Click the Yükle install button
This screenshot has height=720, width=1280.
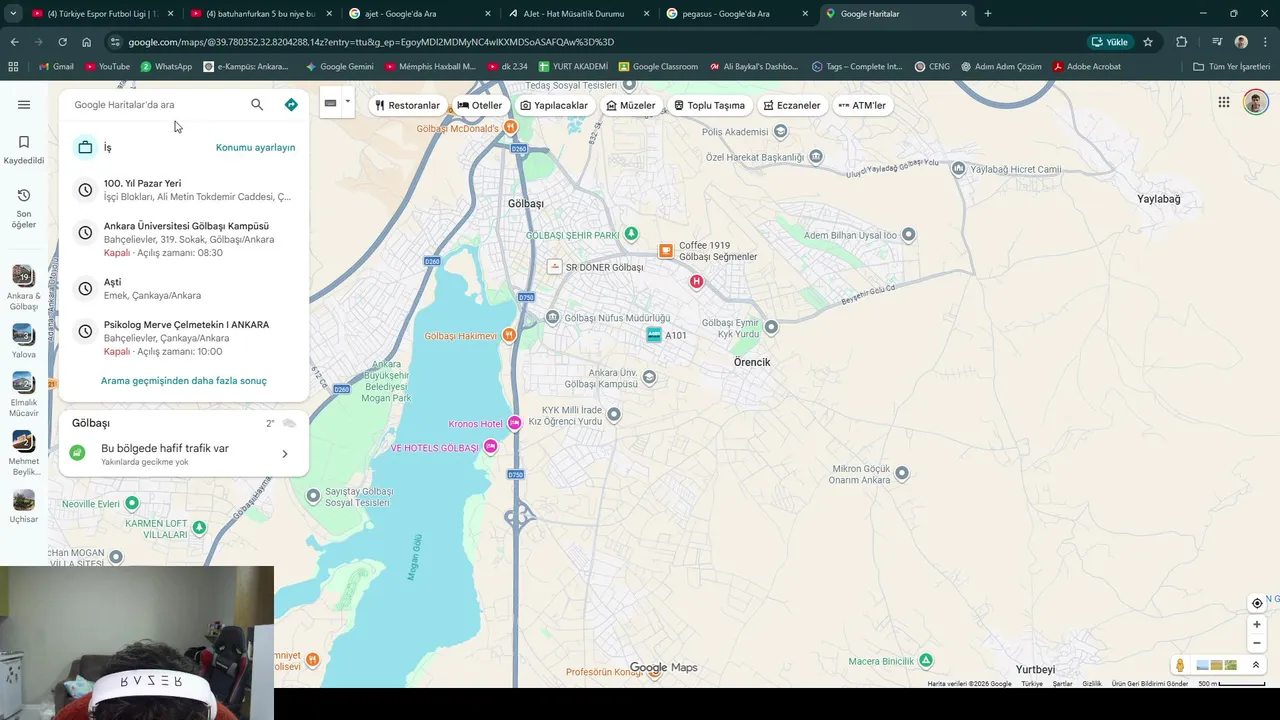point(1110,42)
